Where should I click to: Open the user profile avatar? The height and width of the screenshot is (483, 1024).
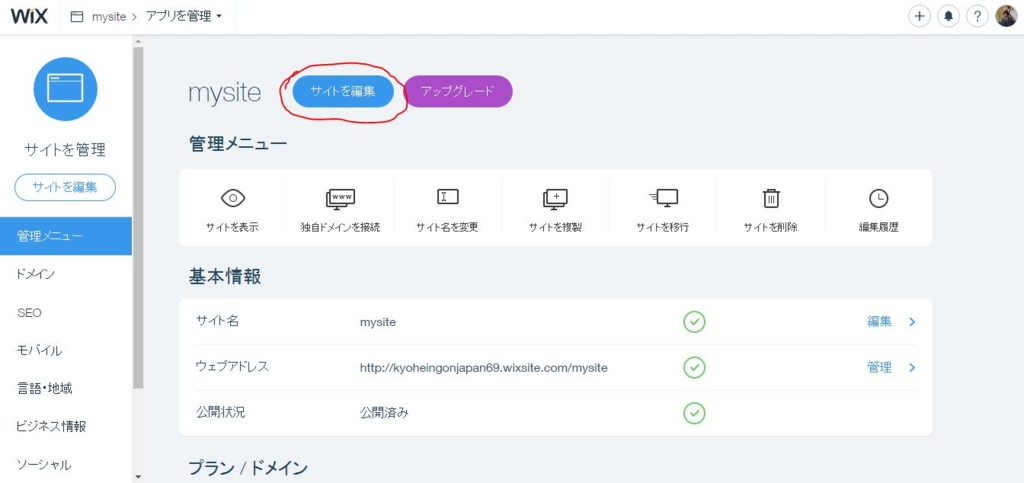1006,16
